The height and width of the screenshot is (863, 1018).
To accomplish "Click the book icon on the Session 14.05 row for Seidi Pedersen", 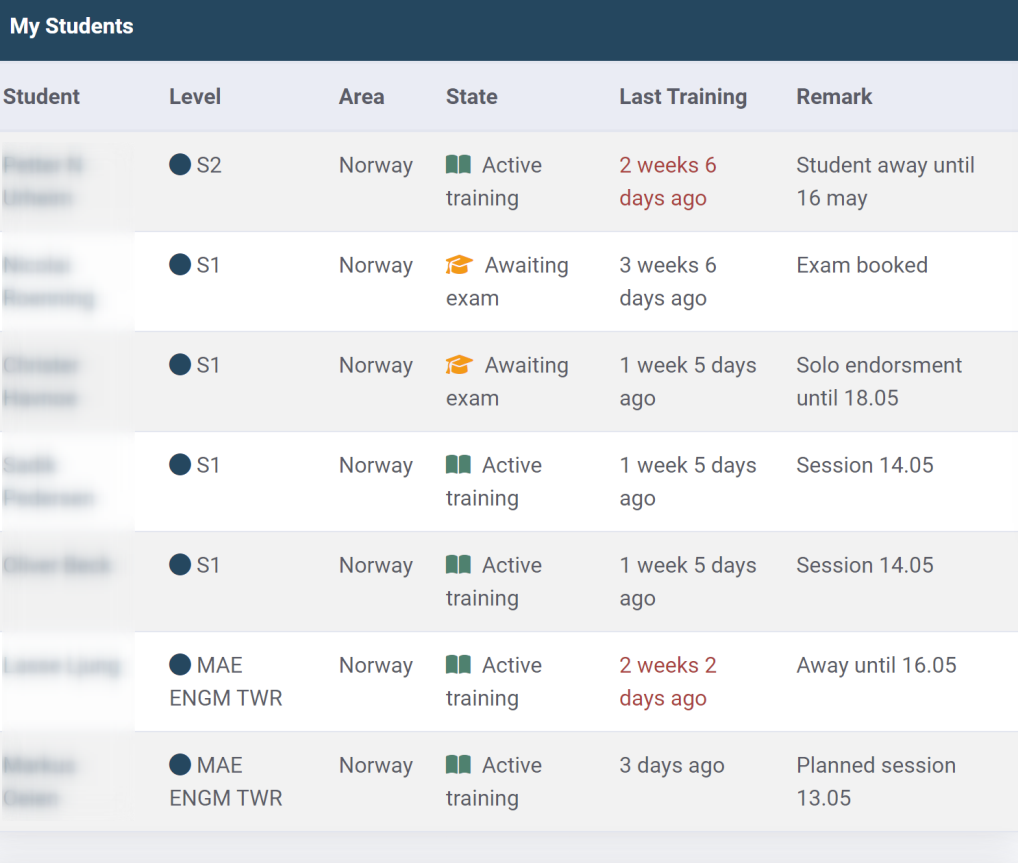I will click(458, 465).
